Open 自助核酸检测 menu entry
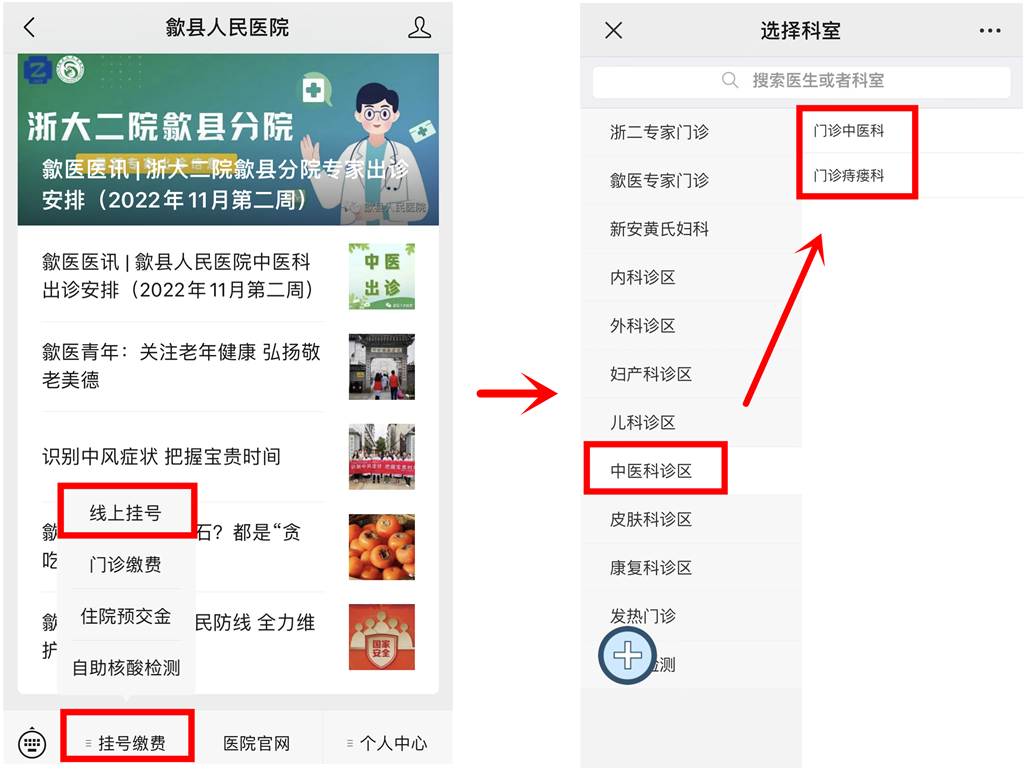This screenshot has width=1024, height=768. tap(125, 667)
